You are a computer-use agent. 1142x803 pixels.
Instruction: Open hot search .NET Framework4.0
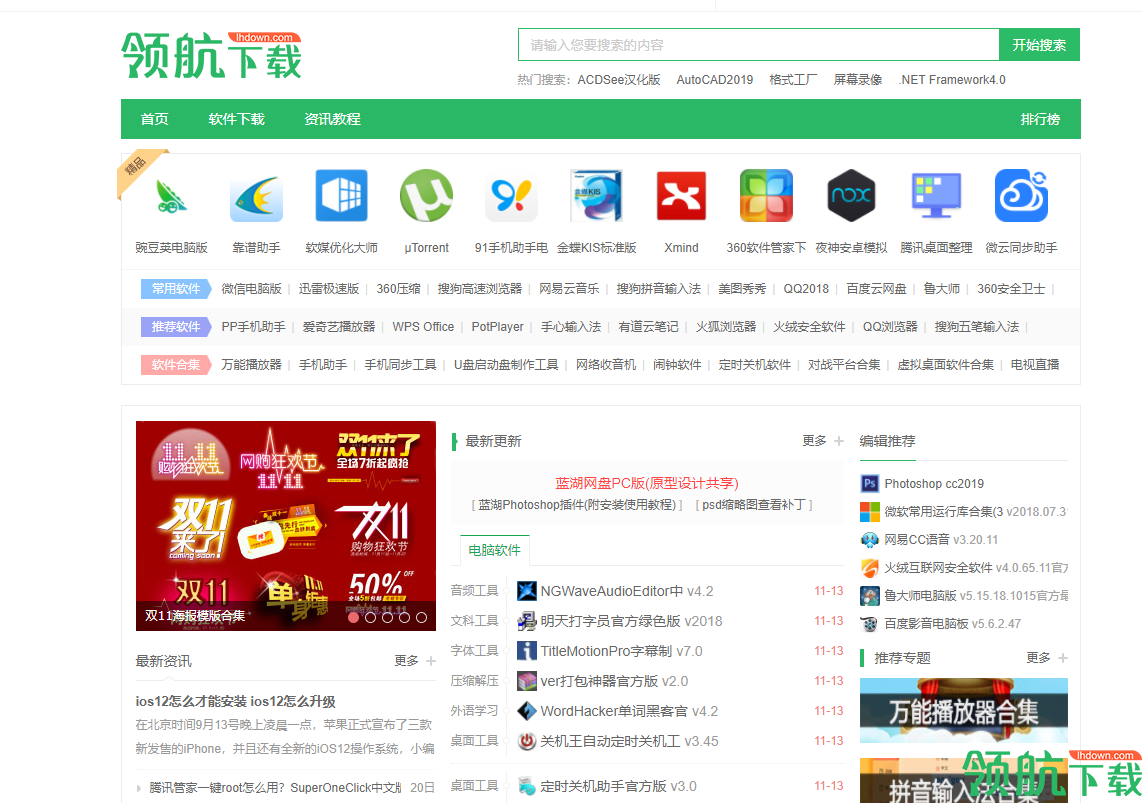coord(952,80)
